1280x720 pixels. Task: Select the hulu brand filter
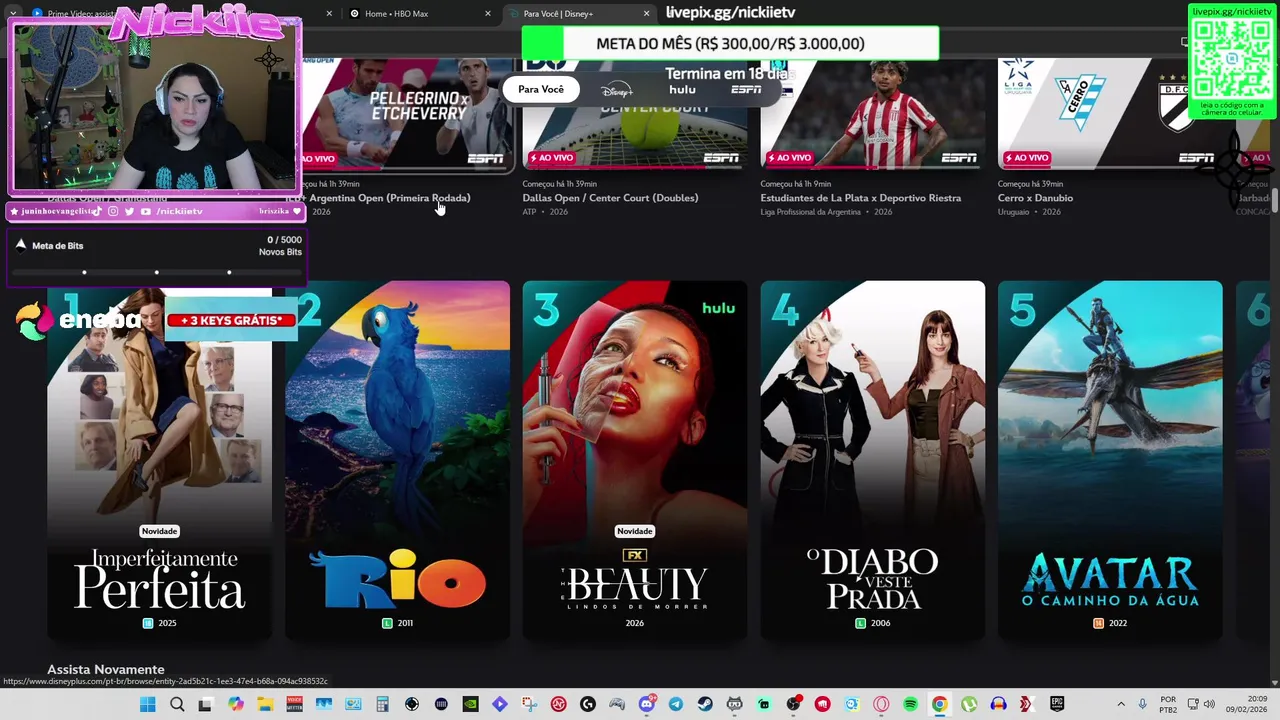(683, 90)
